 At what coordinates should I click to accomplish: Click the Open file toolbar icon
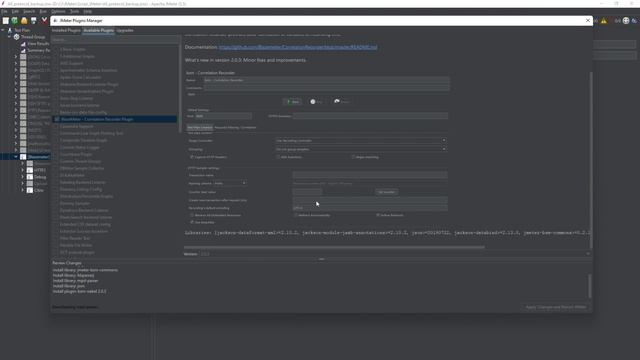click(24, 20)
